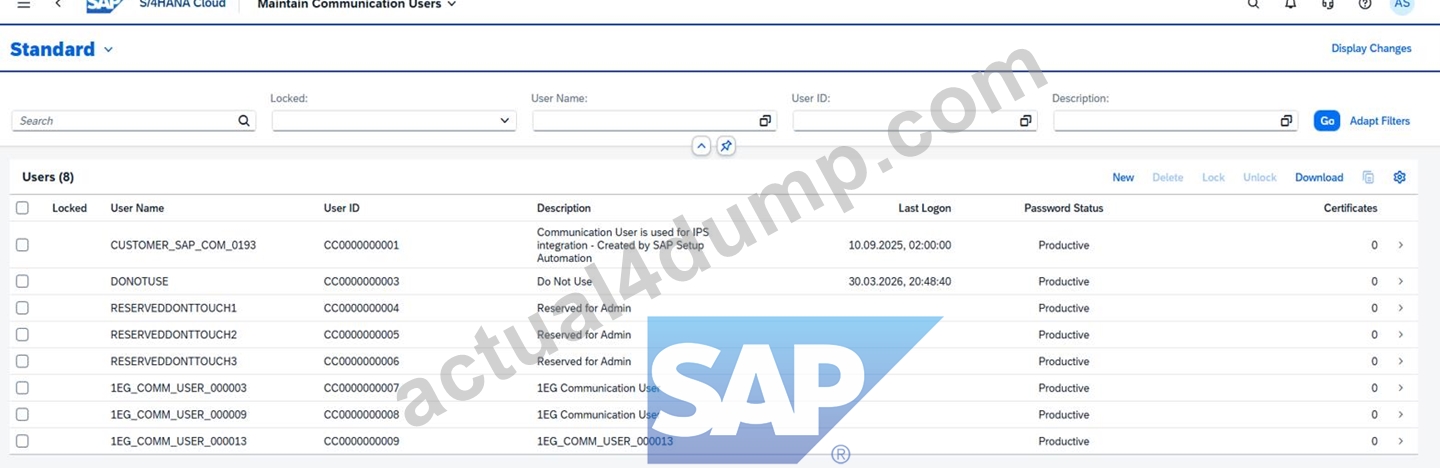Screen dimensions: 1440x468
Task: Click the Go button
Action: pos(1327,121)
